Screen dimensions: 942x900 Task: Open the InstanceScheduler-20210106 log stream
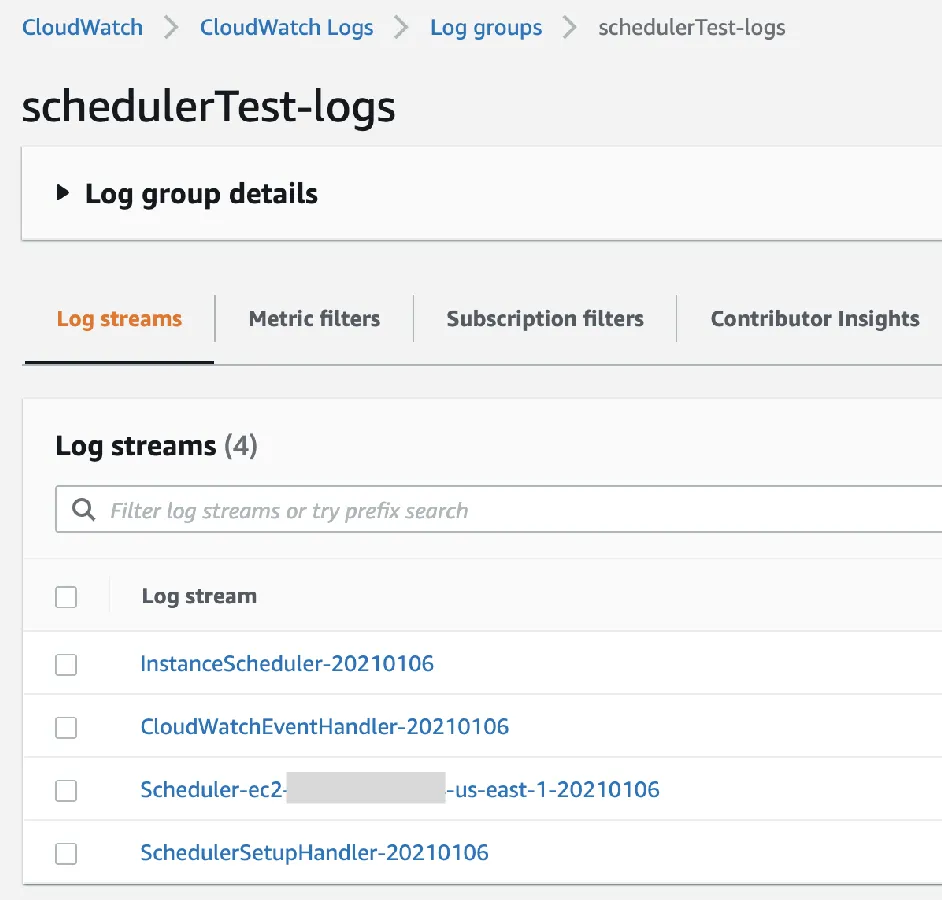pyautogui.click(x=287, y=663)
